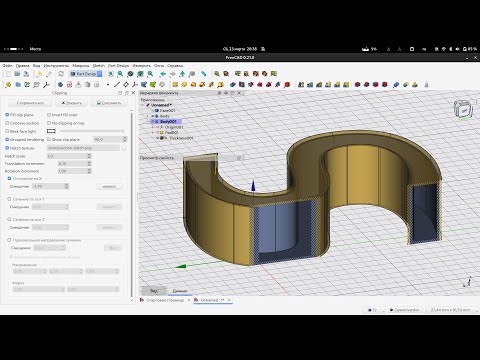
Task: Expand the Body tree item
Action: 148,116
